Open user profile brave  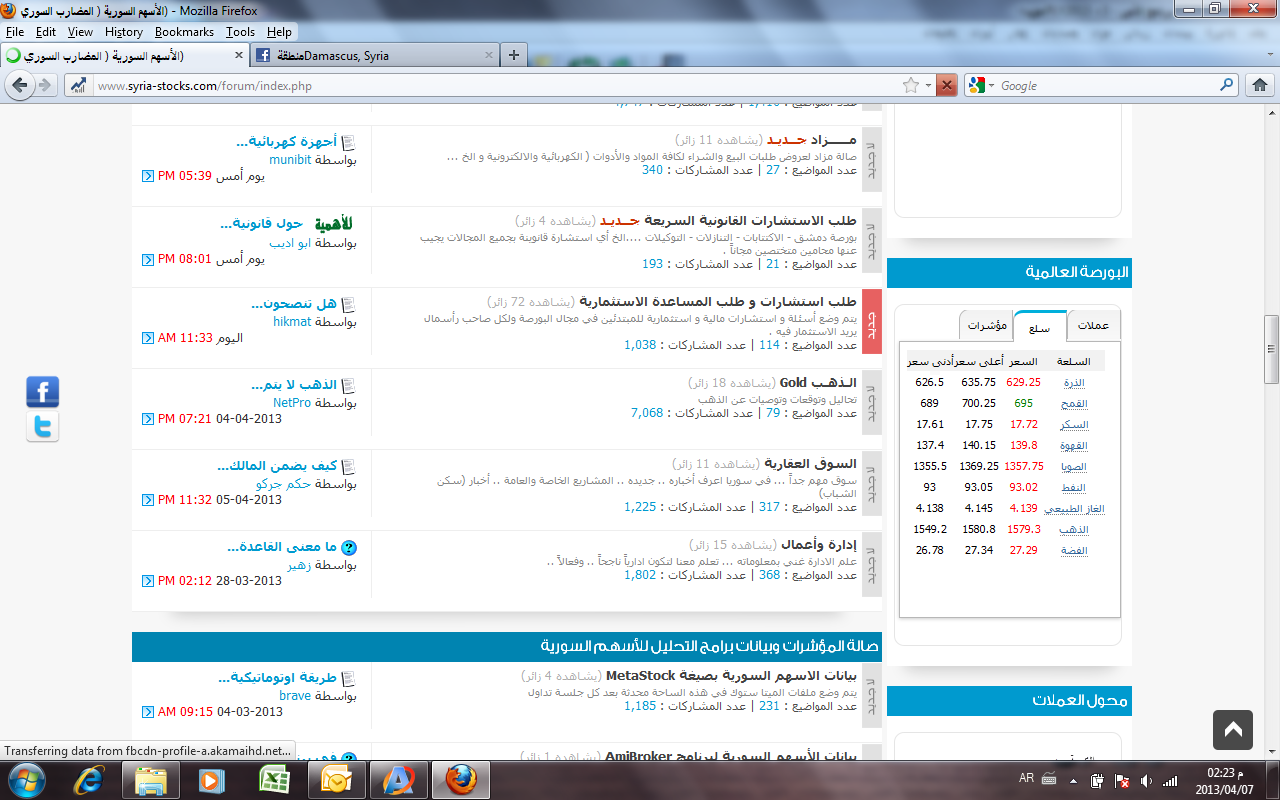tap(295, 696)
